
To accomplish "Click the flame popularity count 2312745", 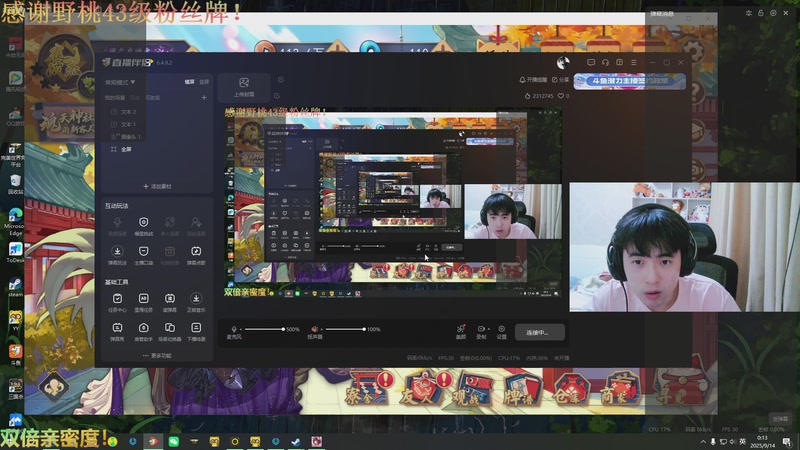I will (539, 96).
